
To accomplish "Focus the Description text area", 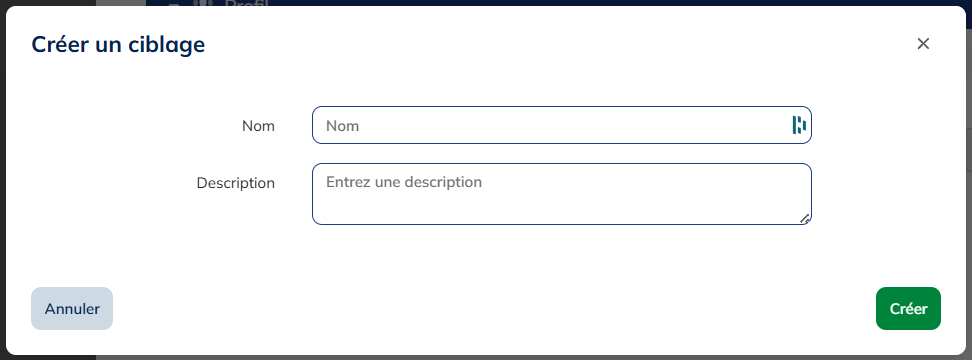I will coord(562,194).
